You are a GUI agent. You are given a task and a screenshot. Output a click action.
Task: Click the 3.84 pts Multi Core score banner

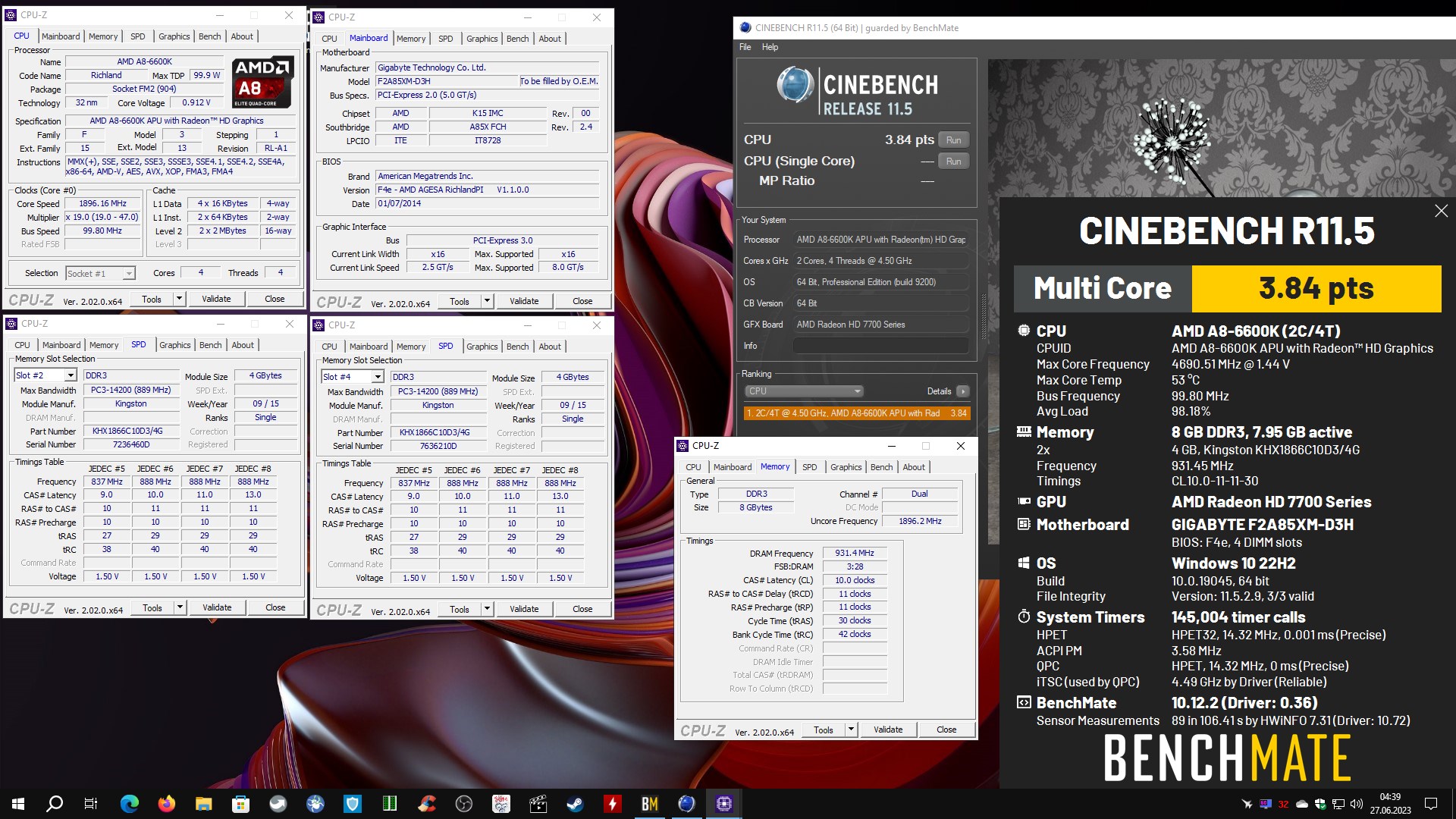point(1316,288)
